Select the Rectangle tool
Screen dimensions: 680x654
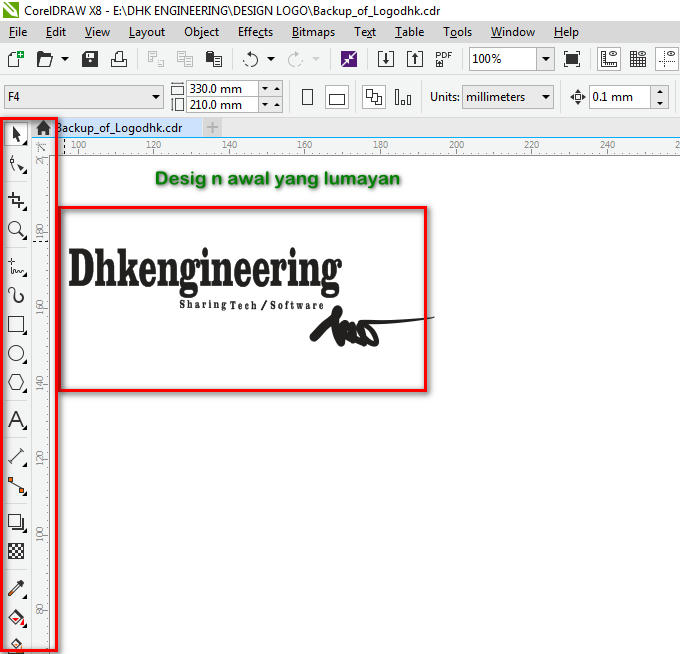[x=16, y=324]
